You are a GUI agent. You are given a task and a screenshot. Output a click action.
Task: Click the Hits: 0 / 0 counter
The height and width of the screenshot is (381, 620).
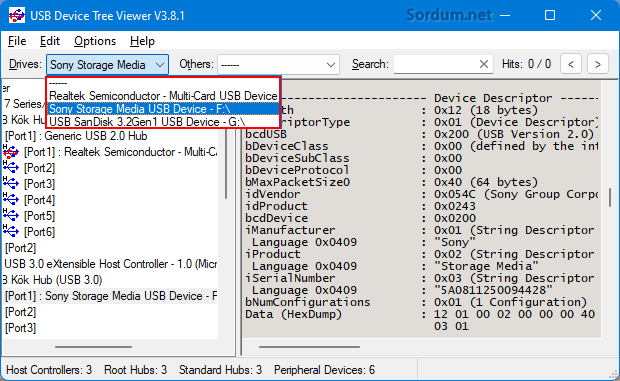526,64
